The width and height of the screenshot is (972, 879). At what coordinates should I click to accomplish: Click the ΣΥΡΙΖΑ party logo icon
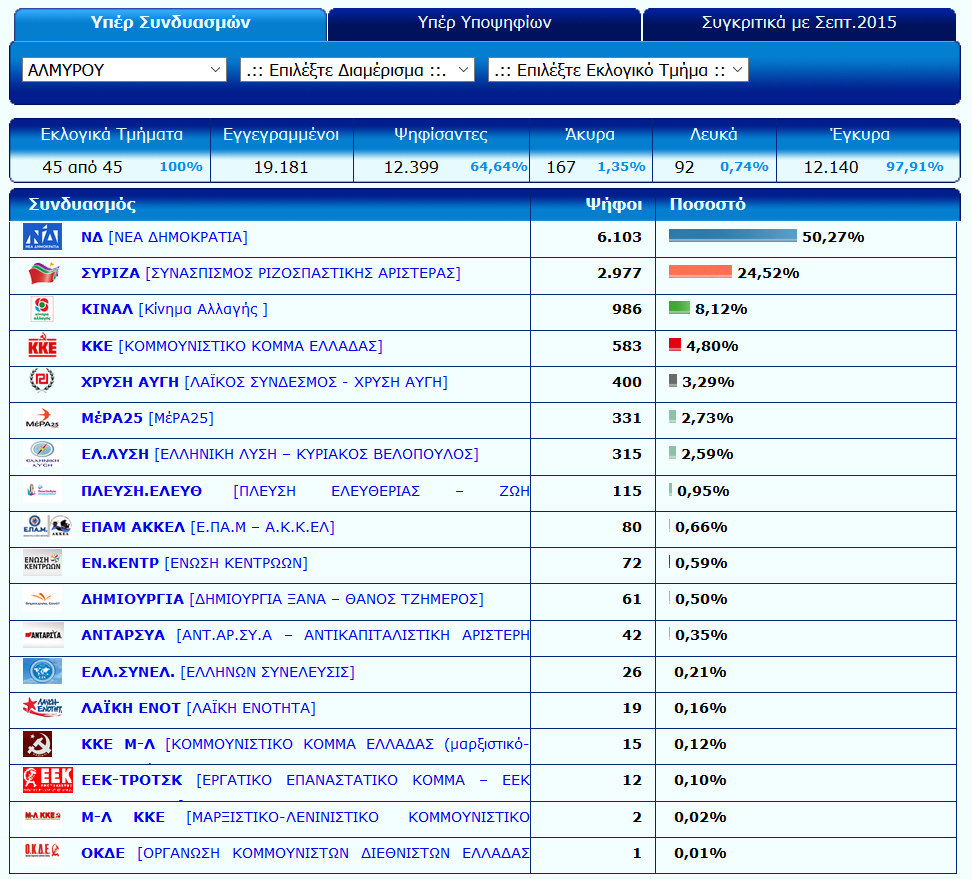[42, 273]
